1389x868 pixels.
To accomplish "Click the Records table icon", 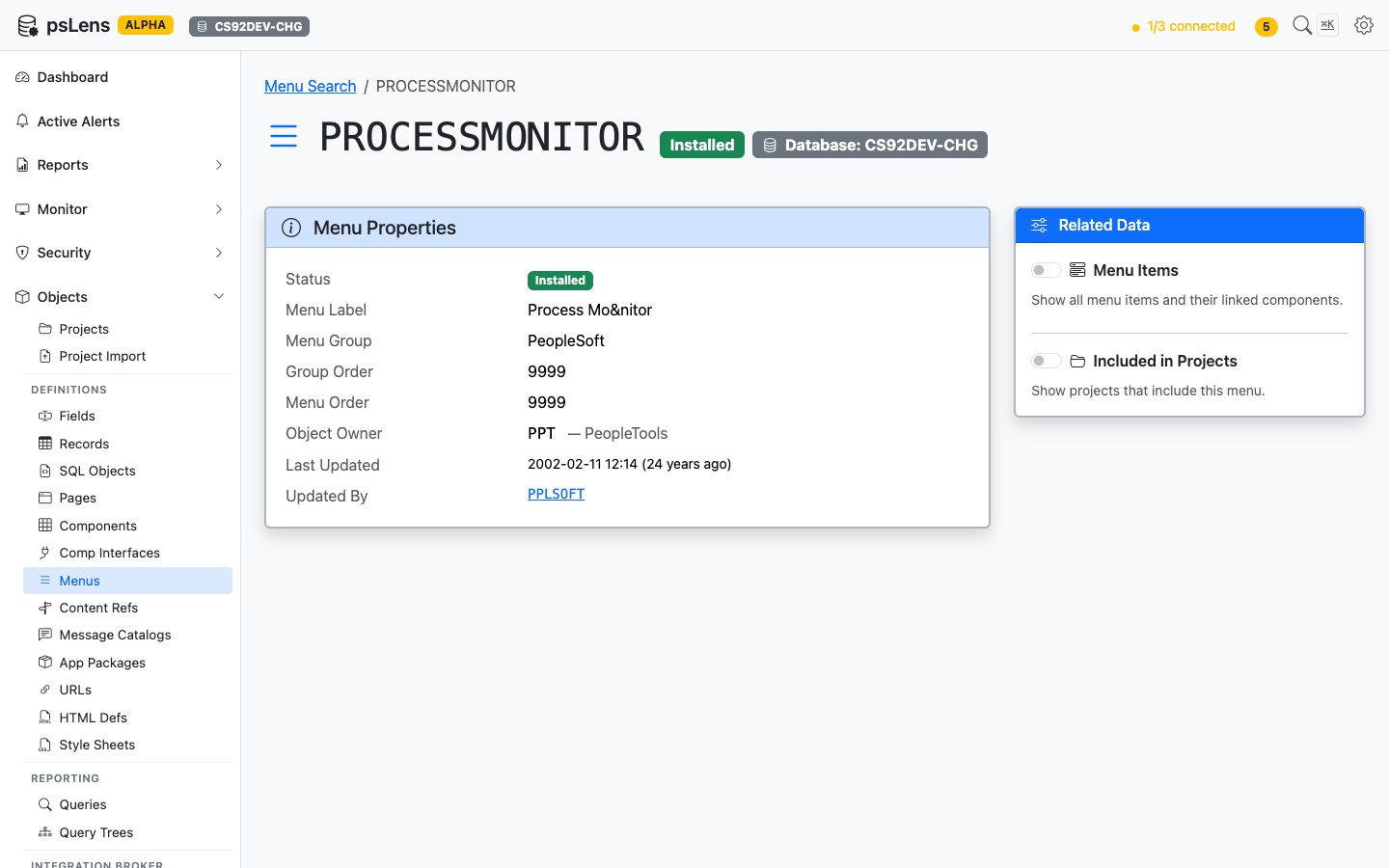I will click(x=44, y=444).
